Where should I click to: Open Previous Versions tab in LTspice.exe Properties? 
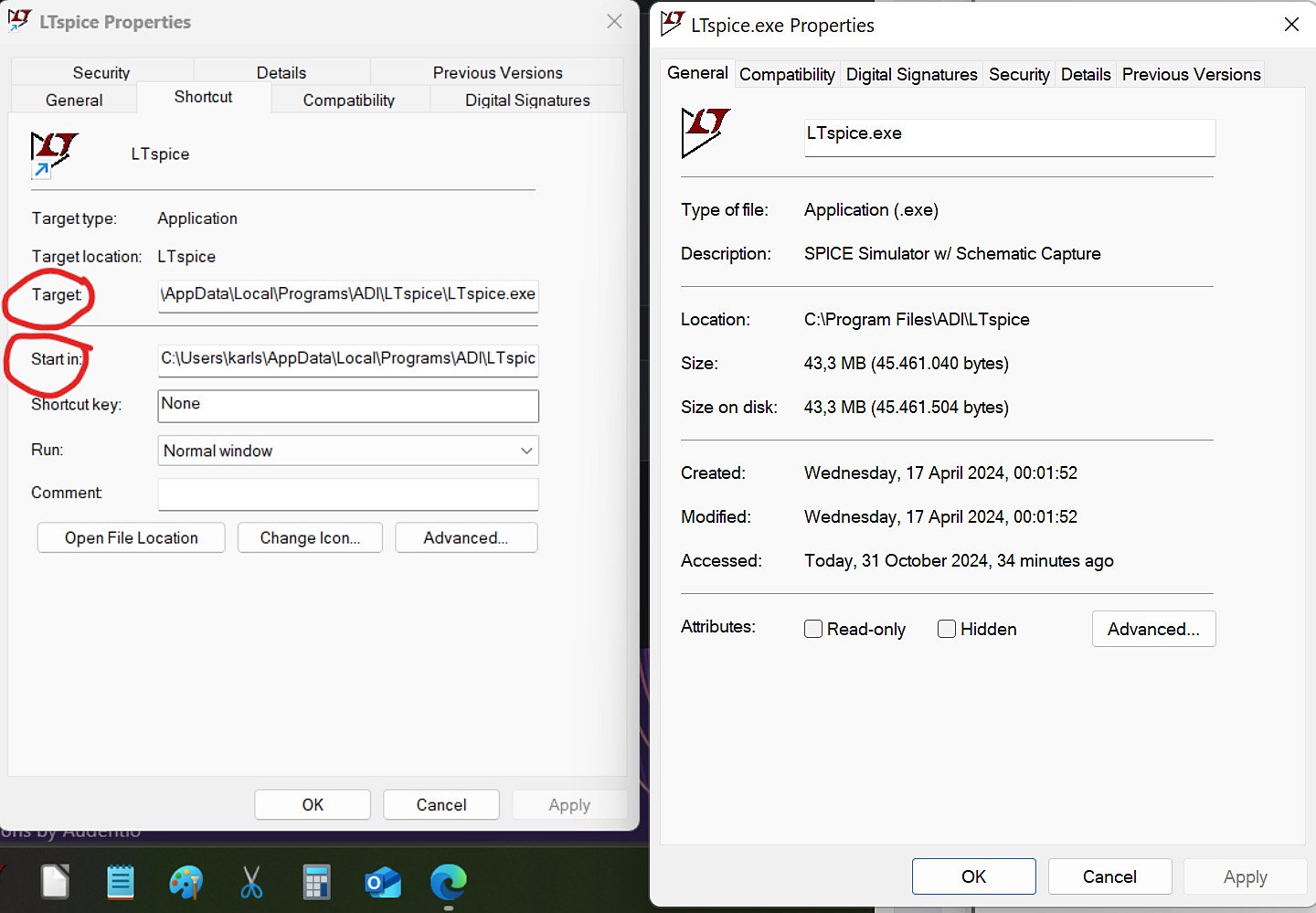pos(1191,75)
